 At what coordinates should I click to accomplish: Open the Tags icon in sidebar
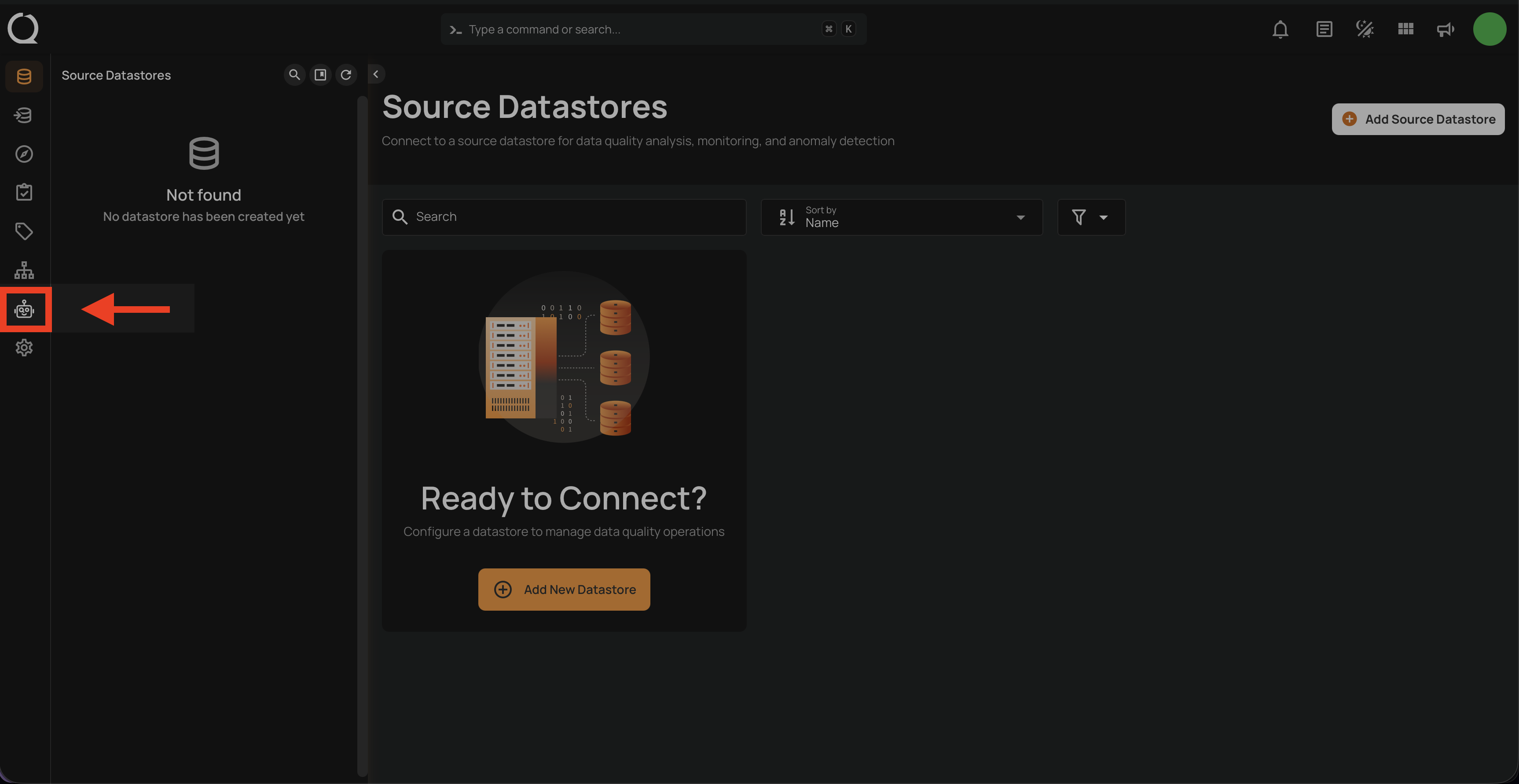24,231
